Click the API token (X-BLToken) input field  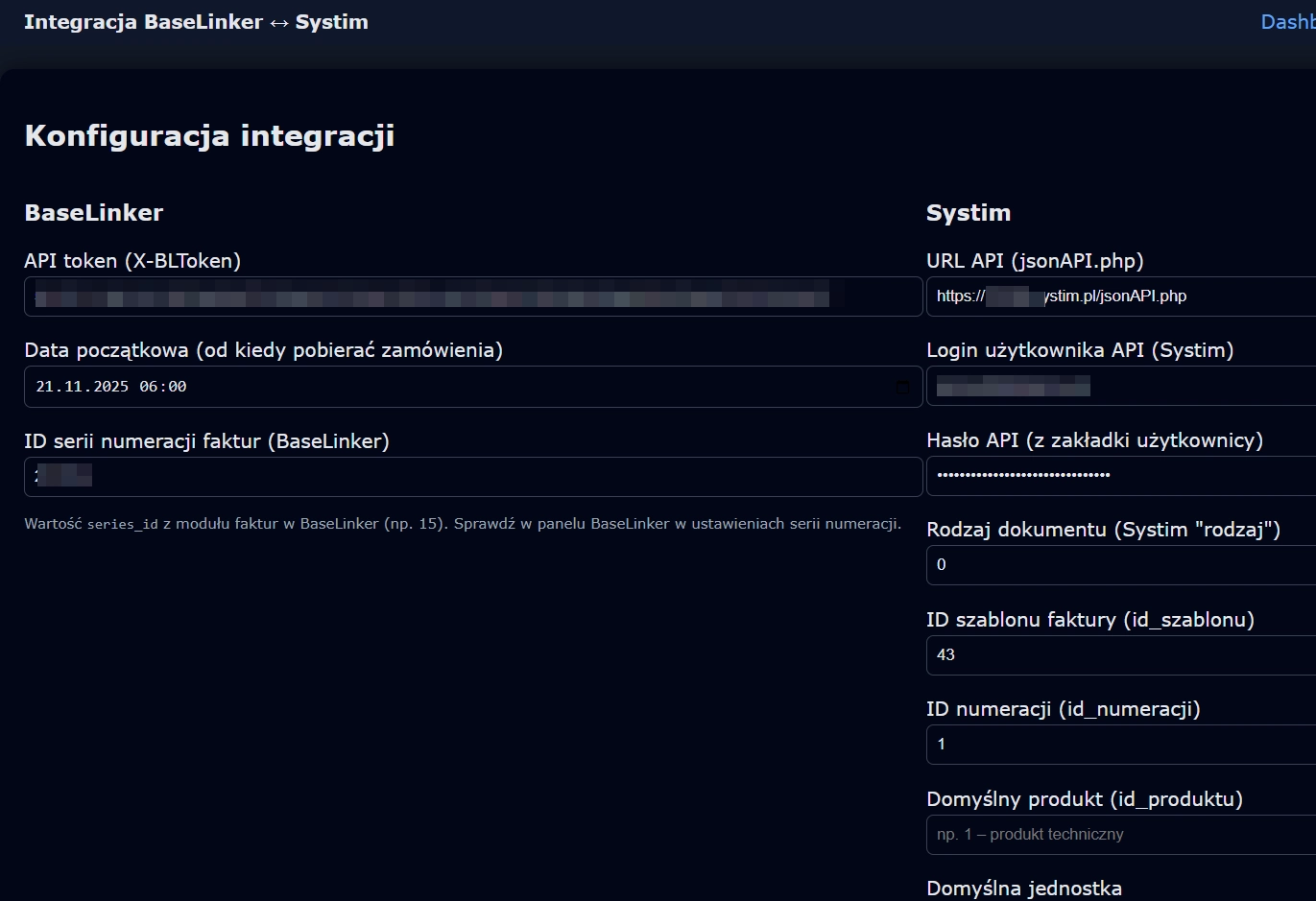(x=473, y=296)
